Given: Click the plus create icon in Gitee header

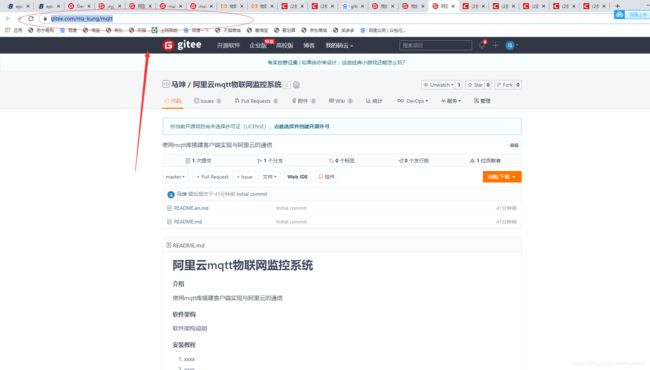Looking at the screenshot, I should pos(495,45).
